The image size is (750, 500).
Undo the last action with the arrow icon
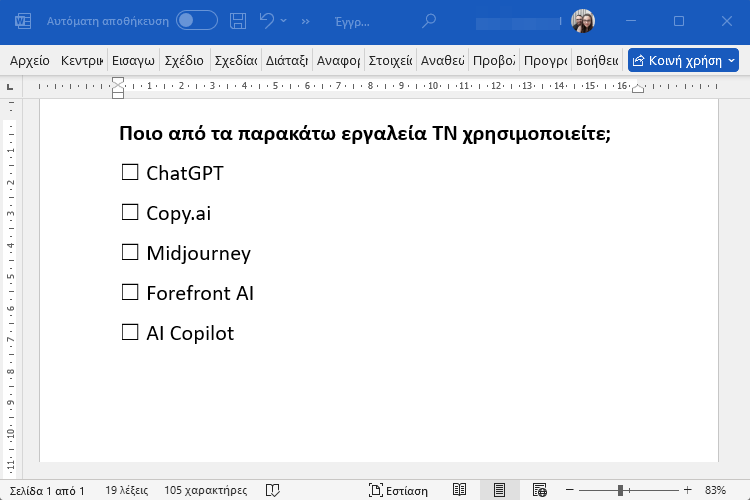click(x=266, y=21)
